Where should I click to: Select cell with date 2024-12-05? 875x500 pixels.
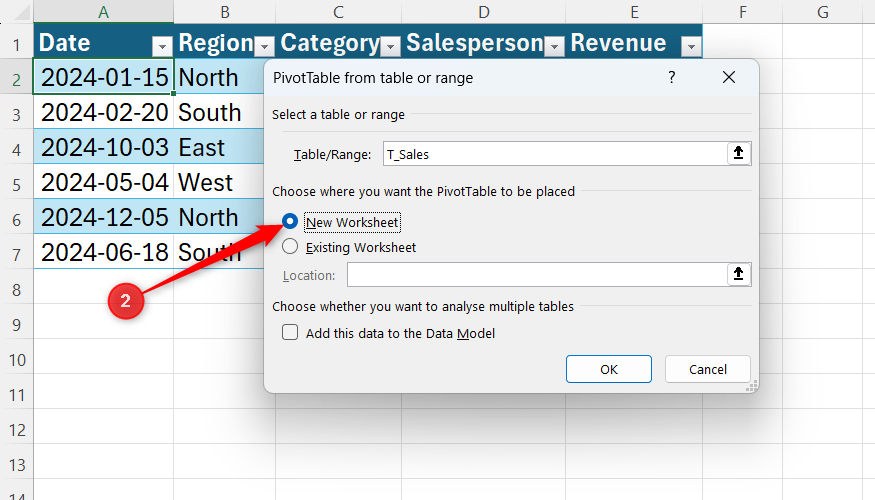click(x=104, y=217)
